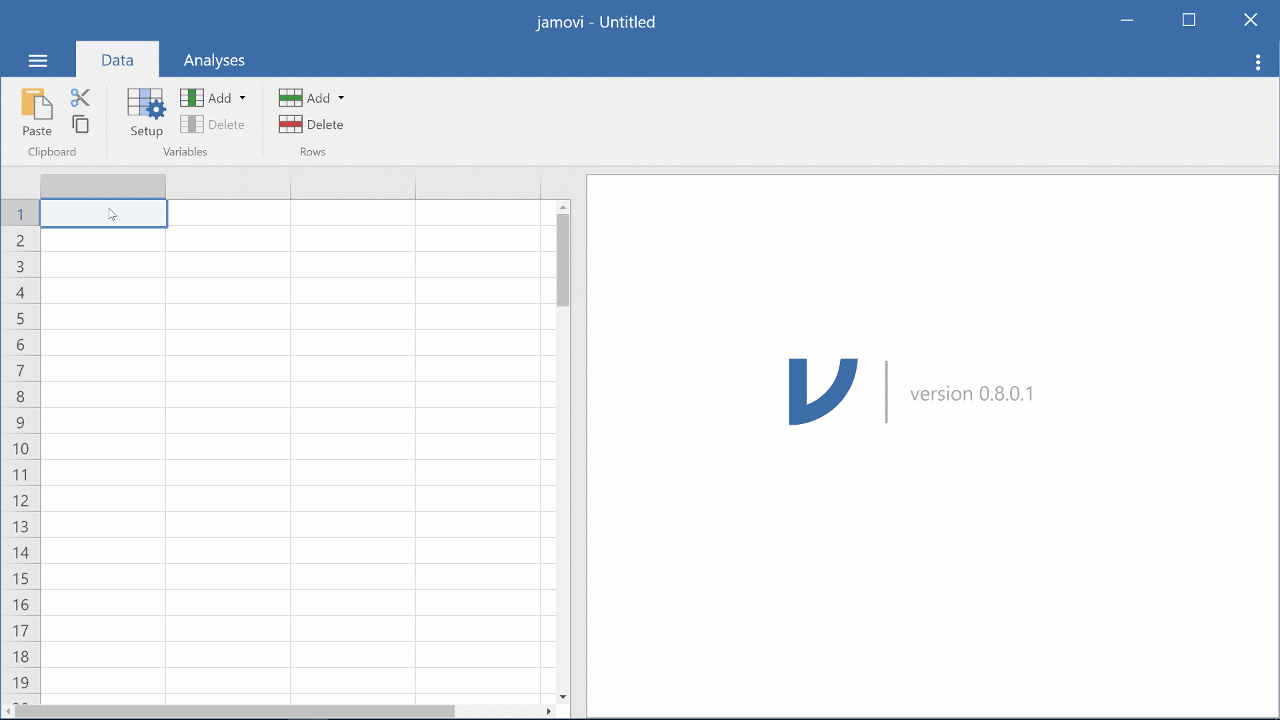
Task: Open variable Setup
Action: coord(146,112)
